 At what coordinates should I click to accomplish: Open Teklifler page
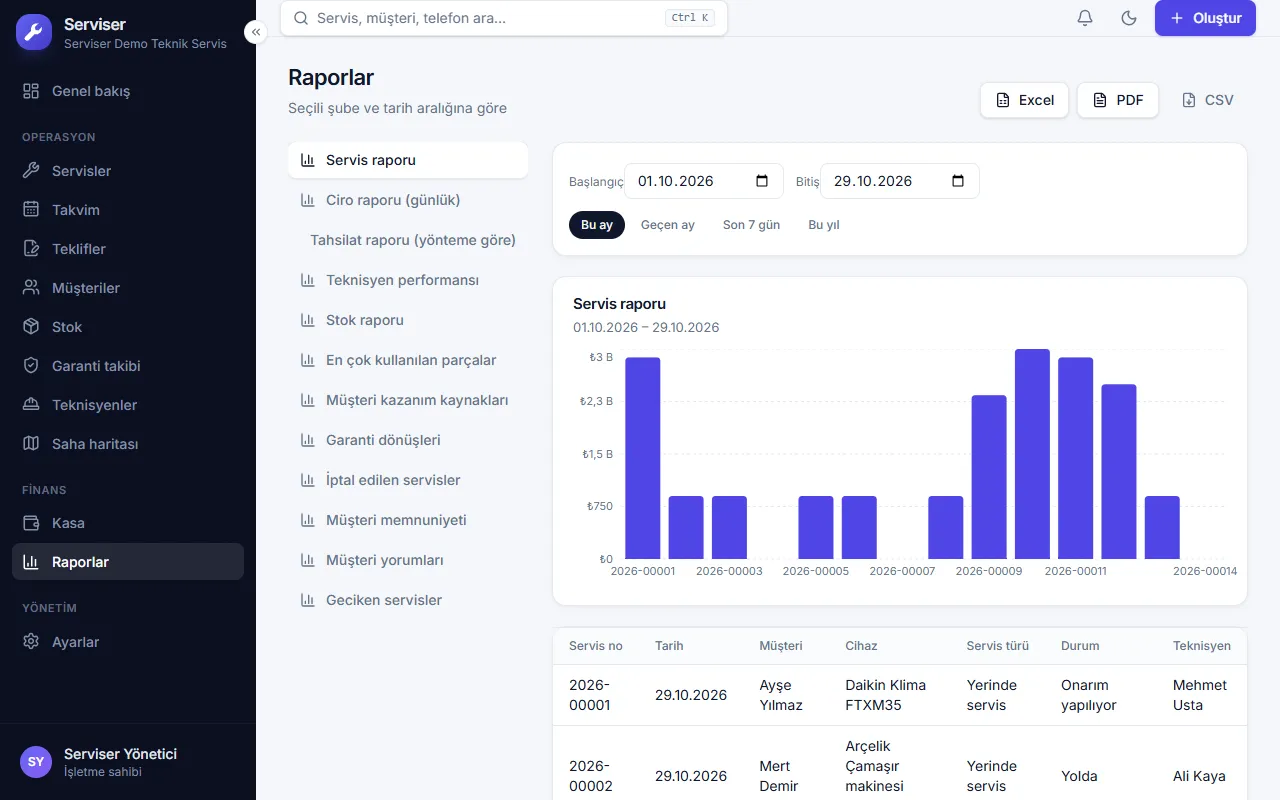tap(128, 249)
